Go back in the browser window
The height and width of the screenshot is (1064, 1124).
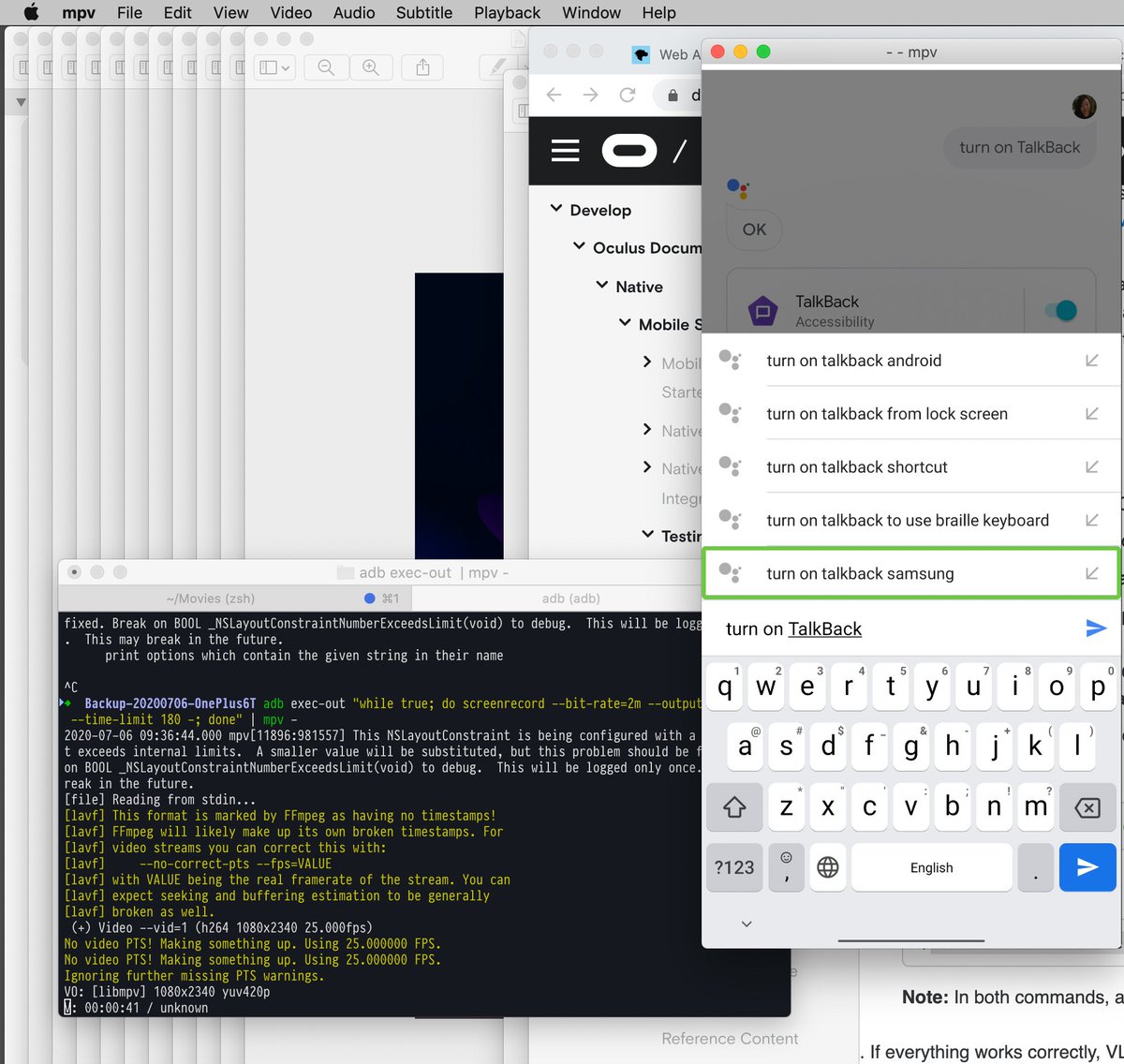(x=554, y=95)
